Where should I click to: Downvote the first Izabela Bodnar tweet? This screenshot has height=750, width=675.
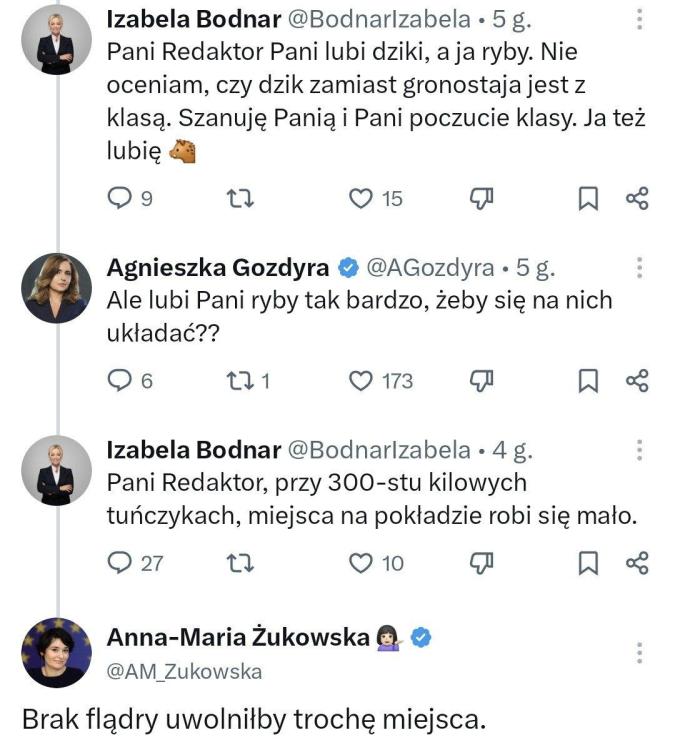(x=481, y=199)
